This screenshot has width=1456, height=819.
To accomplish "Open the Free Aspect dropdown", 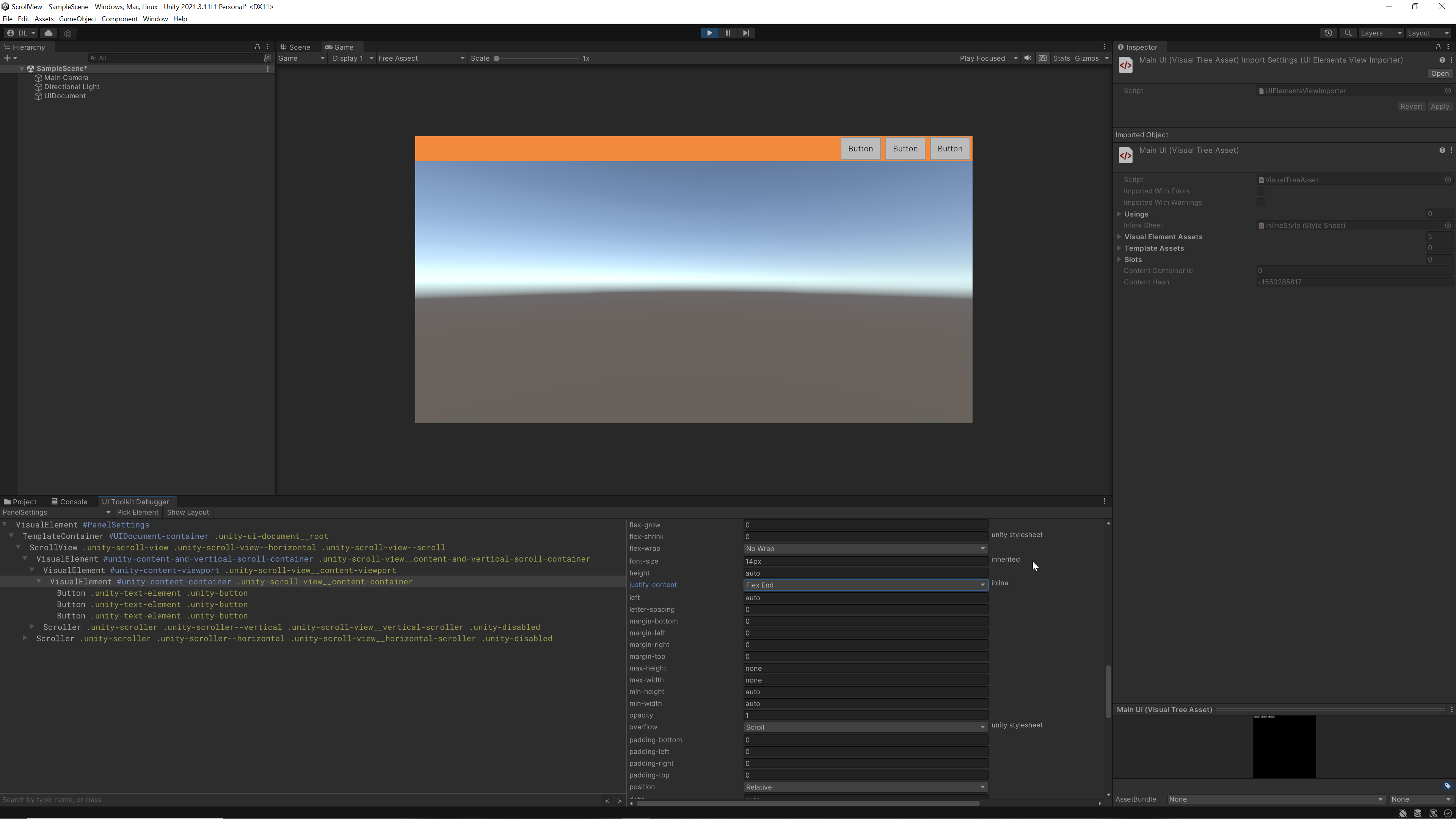I will pos(420,58).
